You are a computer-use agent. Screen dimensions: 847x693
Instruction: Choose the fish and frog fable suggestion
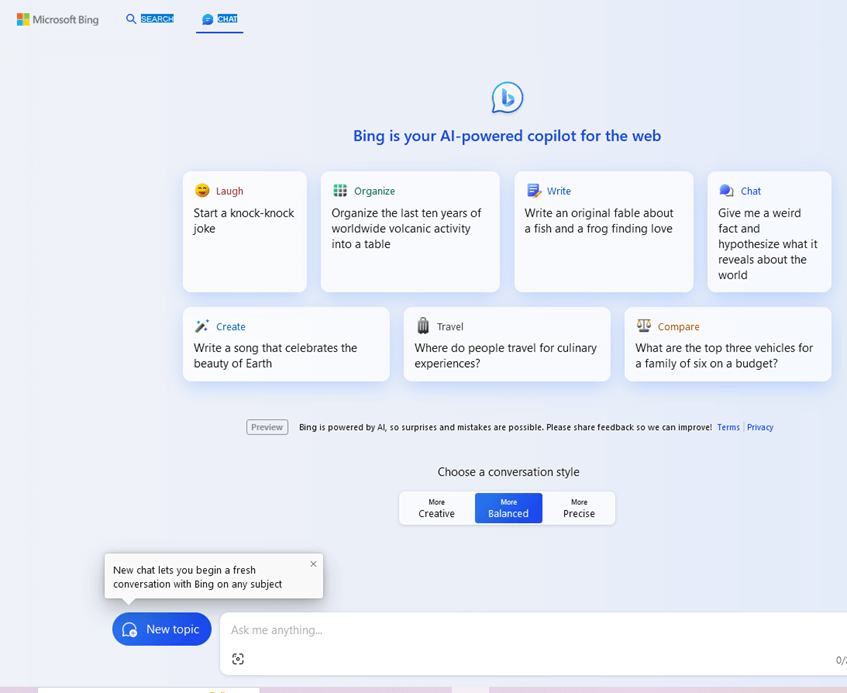click(x=604, y=232)
